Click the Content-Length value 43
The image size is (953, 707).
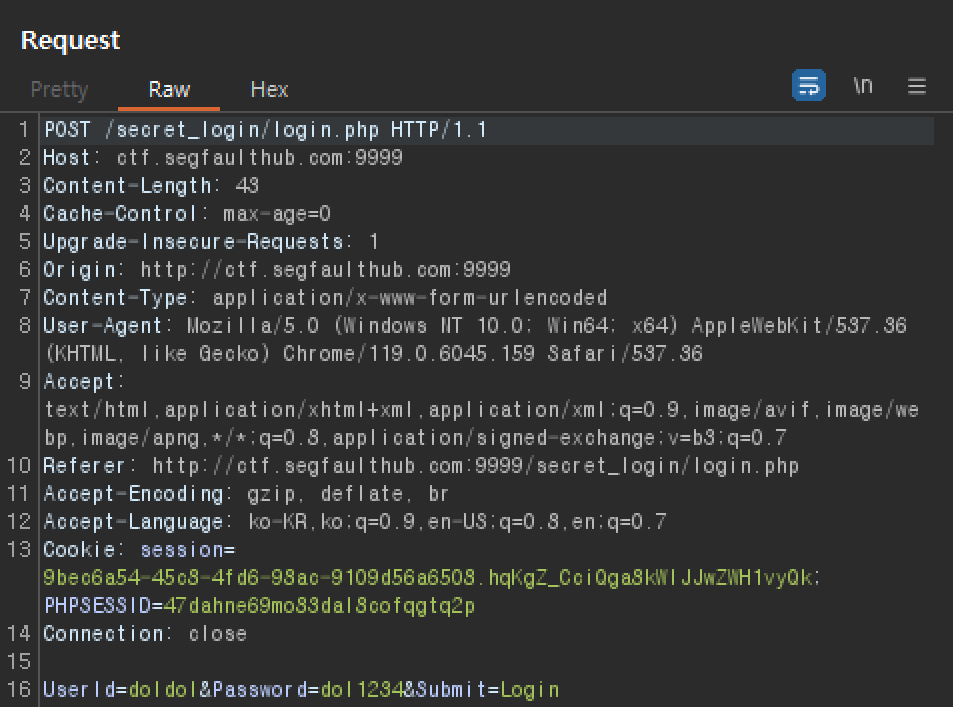247,185
